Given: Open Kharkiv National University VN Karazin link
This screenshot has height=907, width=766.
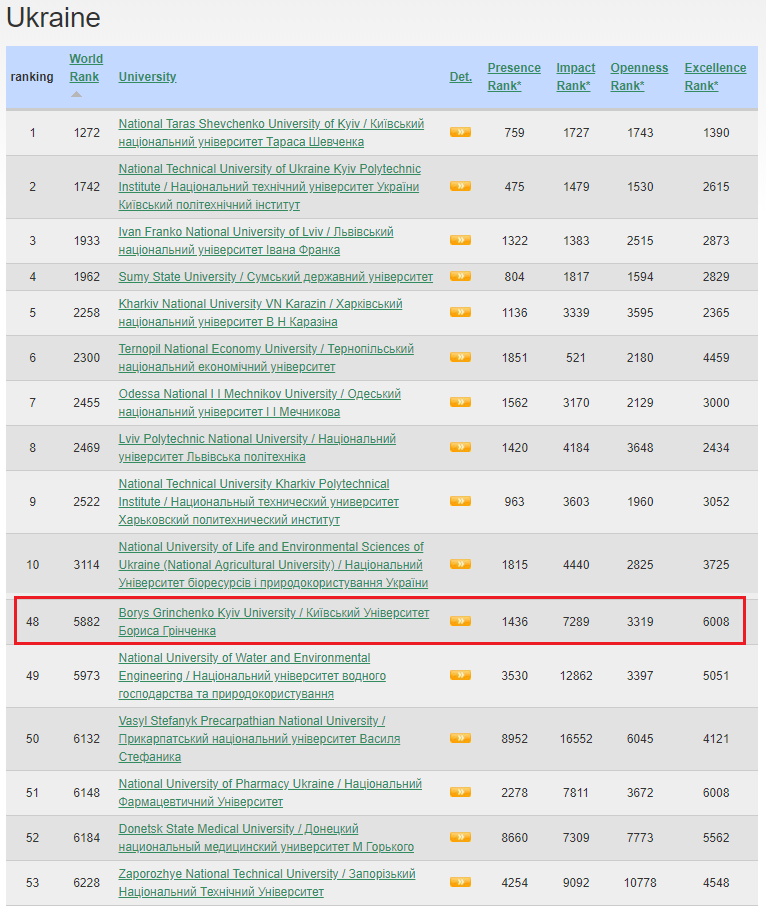Looking at the screenshot, I should [260, 312].
